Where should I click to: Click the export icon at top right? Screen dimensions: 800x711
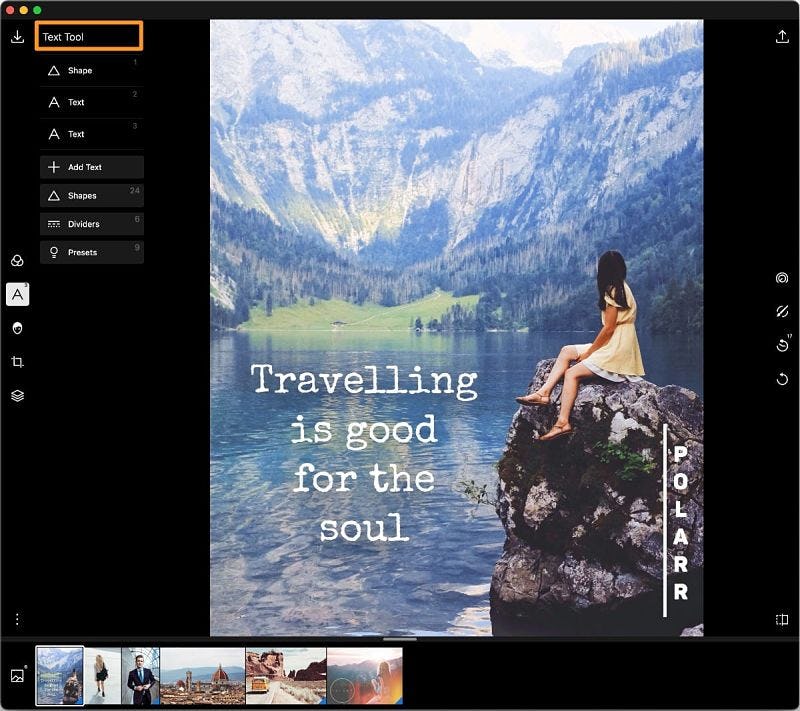(x=782, y=36)
